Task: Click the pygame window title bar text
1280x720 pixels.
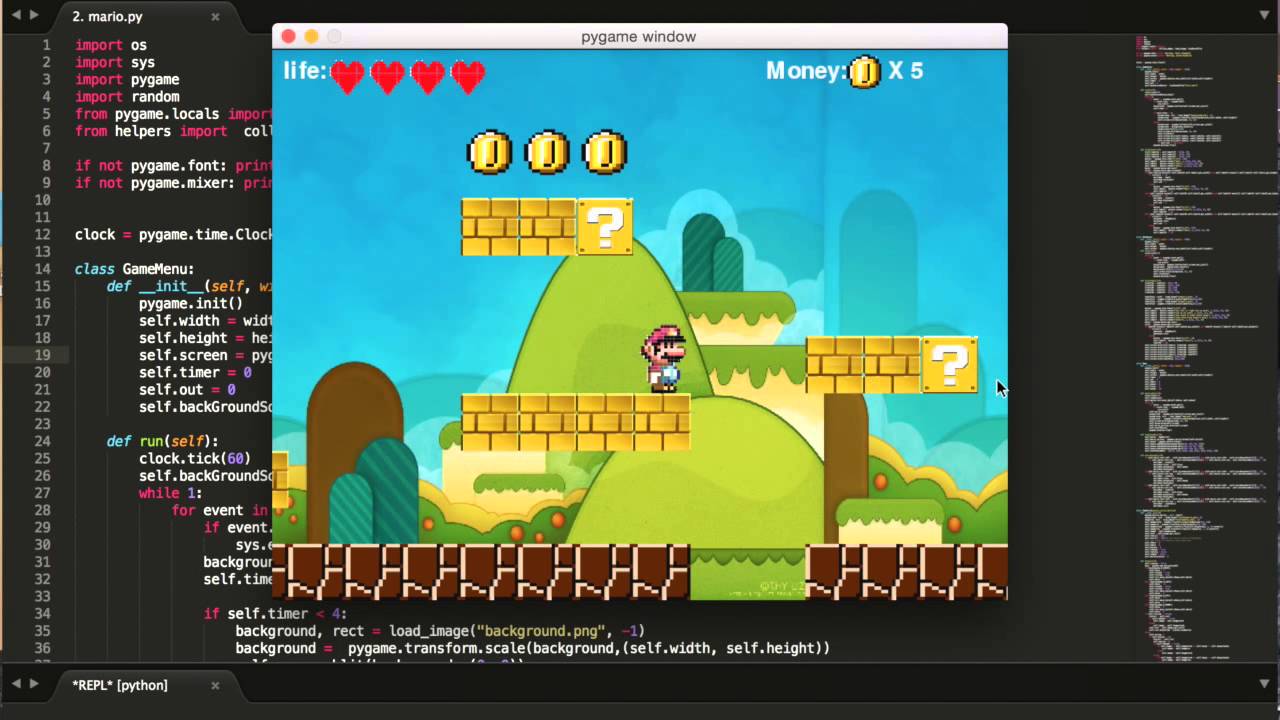Action: pos(638,37)
